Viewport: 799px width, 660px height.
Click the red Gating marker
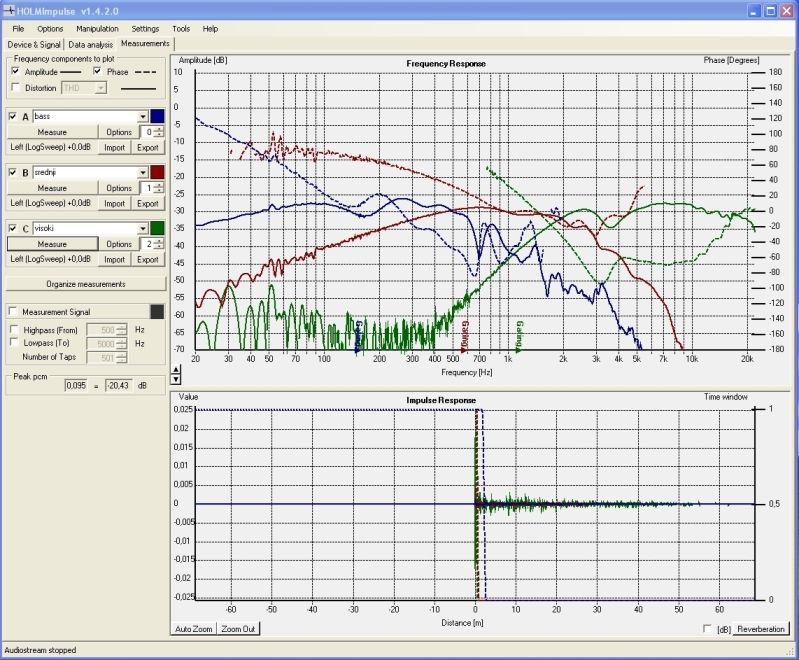pos(464,336)
